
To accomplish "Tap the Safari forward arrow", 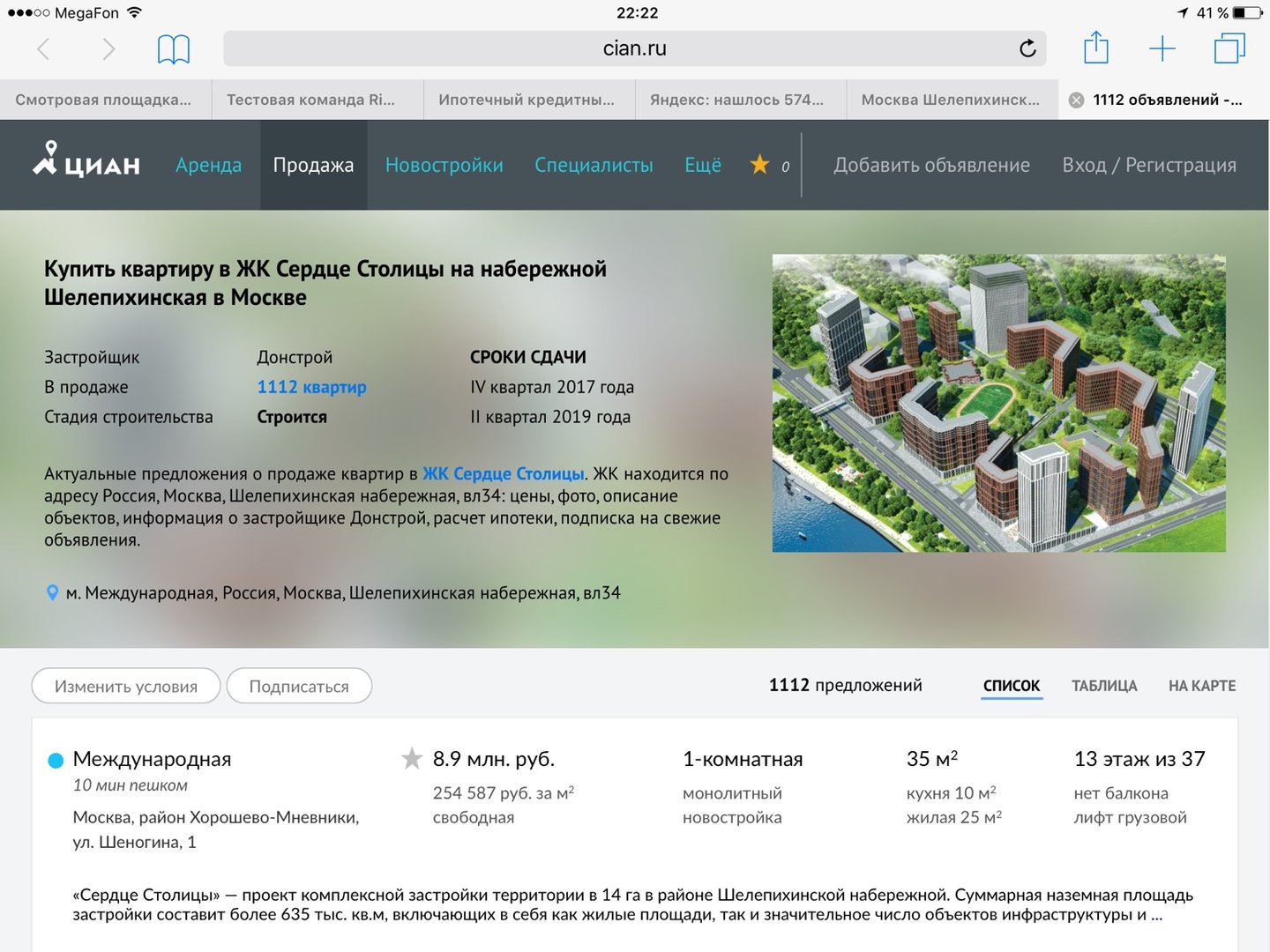I will 108,48.
